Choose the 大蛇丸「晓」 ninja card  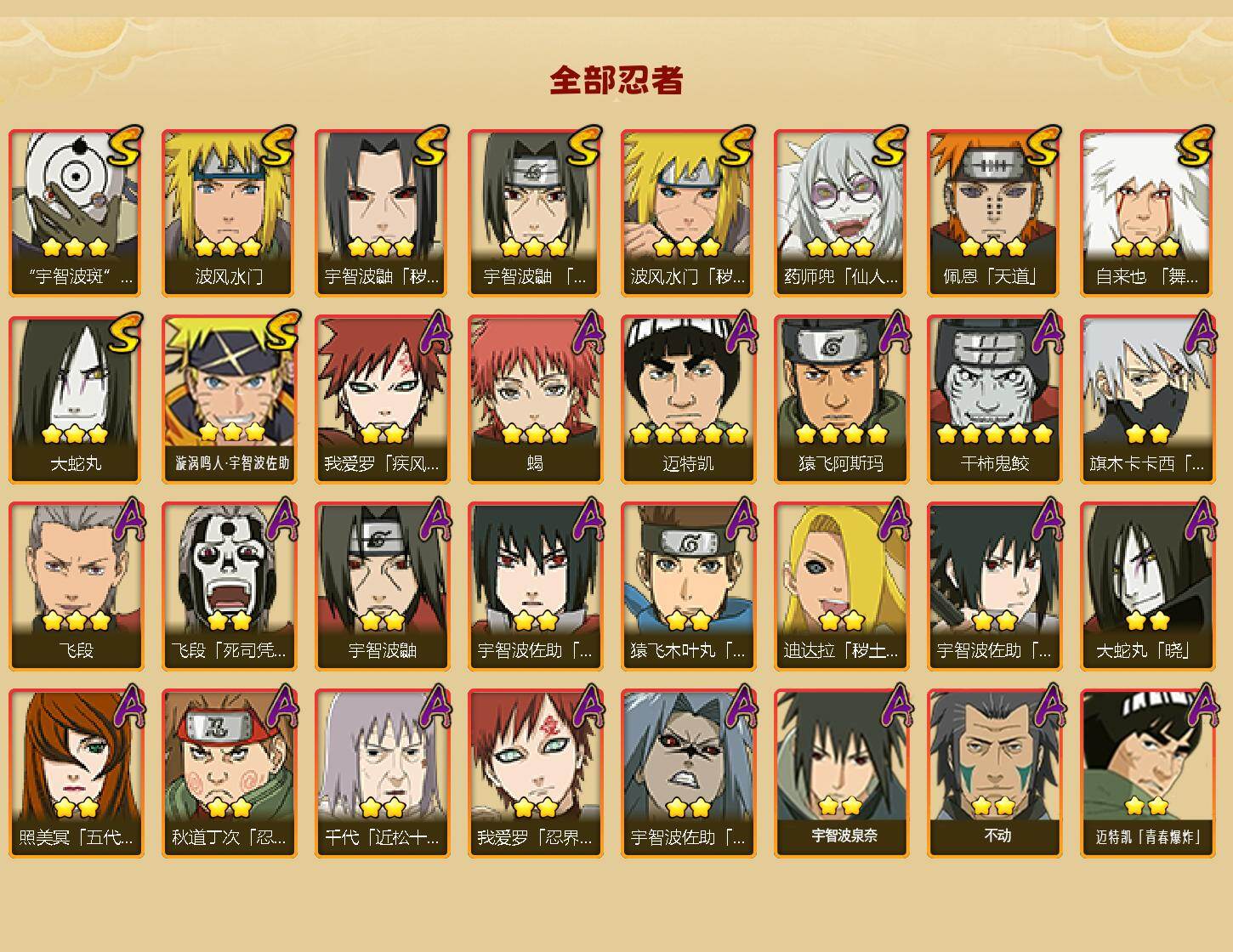tap(1147, 586)
